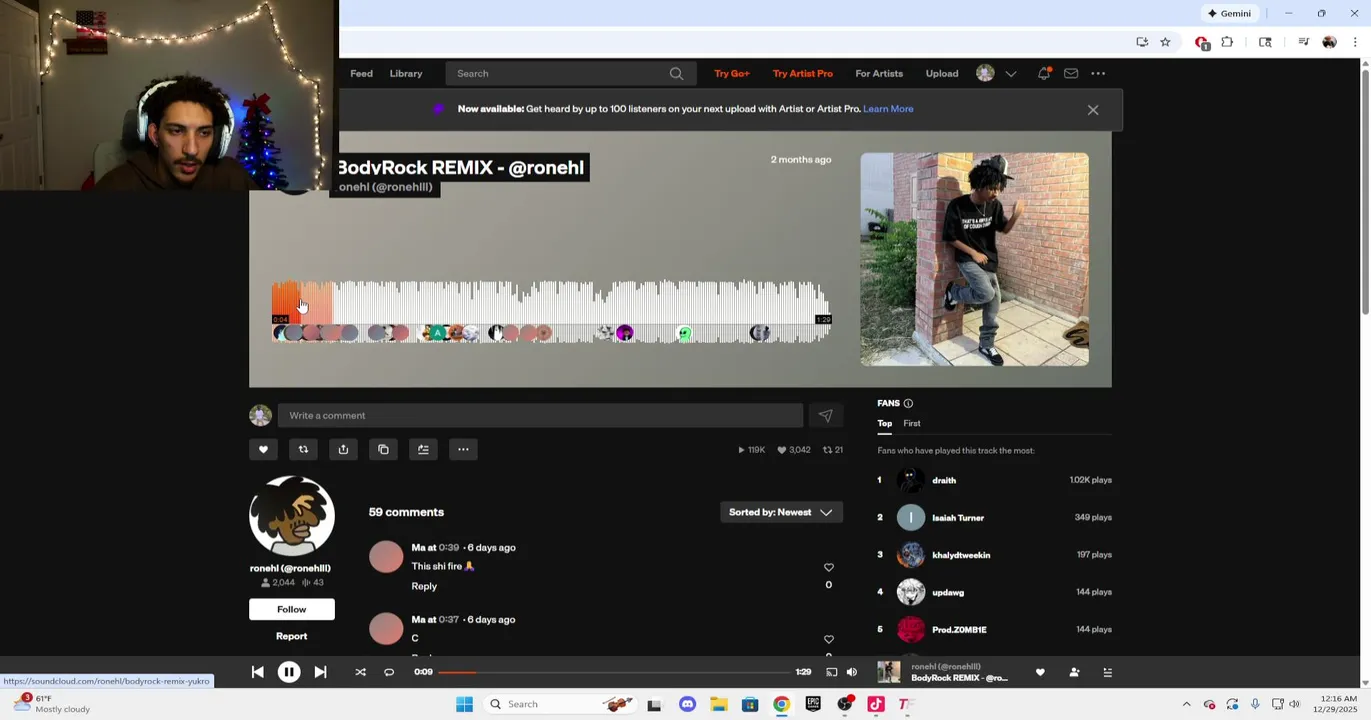Viewport: 1371px width, 720px height.
Task: Open notifications bell icon
Action: click(x=1044, y=73)
